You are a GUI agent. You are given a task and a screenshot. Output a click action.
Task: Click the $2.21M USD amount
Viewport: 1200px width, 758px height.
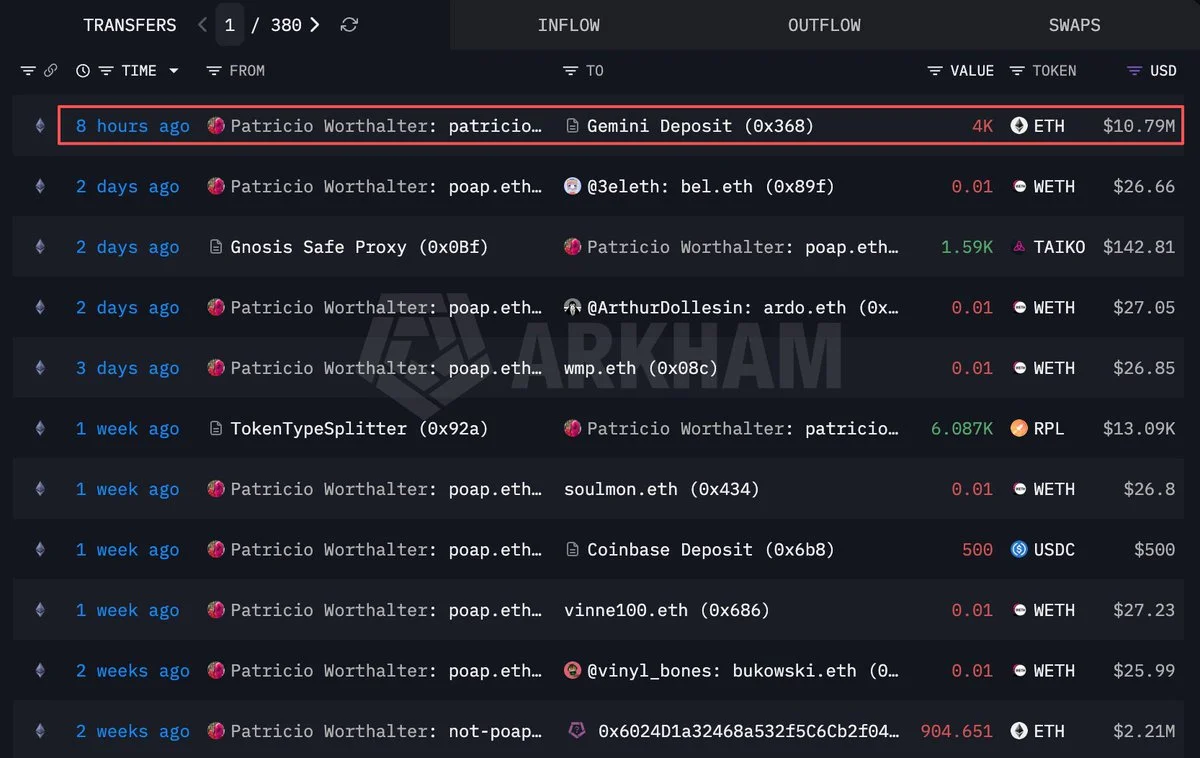[1144, 731]
